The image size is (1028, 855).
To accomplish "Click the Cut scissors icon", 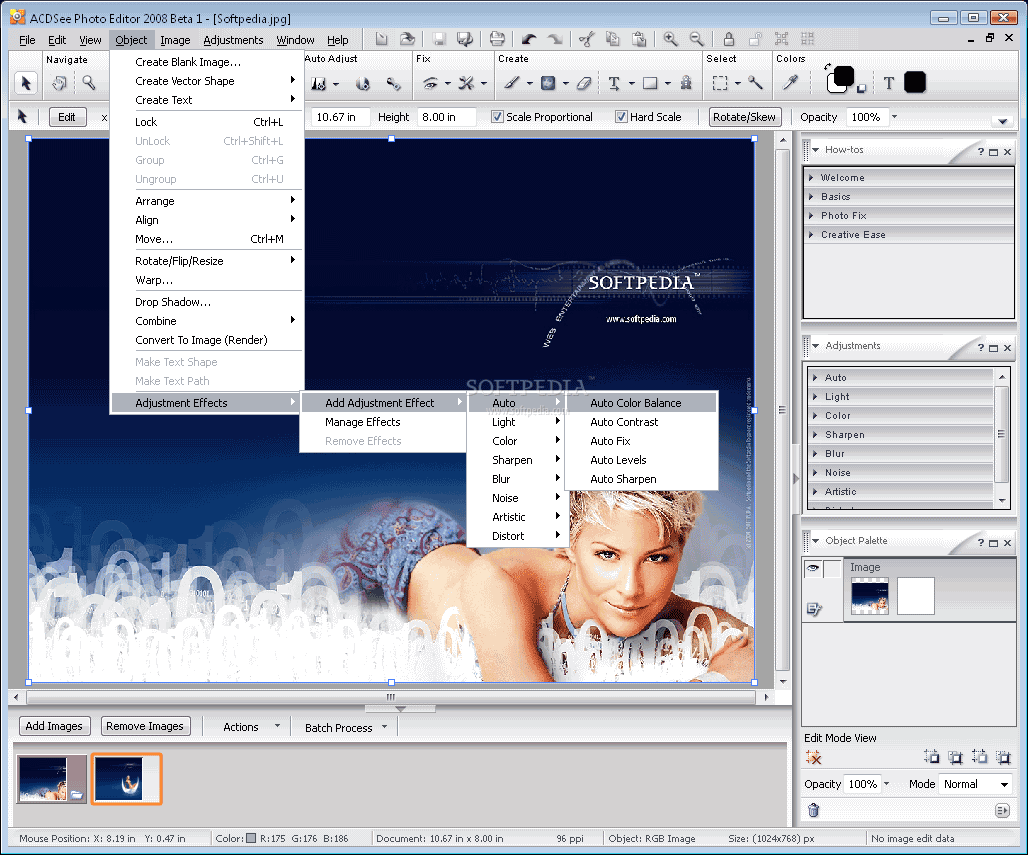I will (587, 39).
